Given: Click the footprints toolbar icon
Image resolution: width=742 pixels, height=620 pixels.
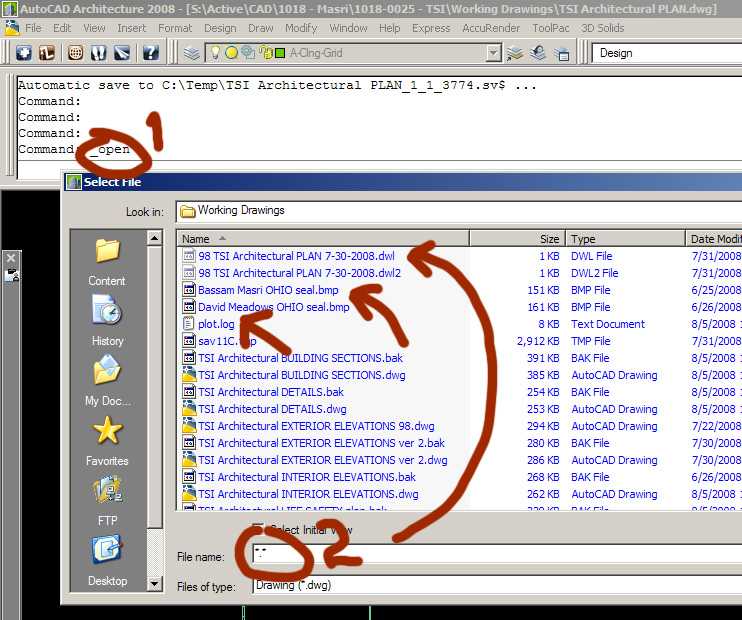Looking at the screenshot, I should (x=98, y=53).
